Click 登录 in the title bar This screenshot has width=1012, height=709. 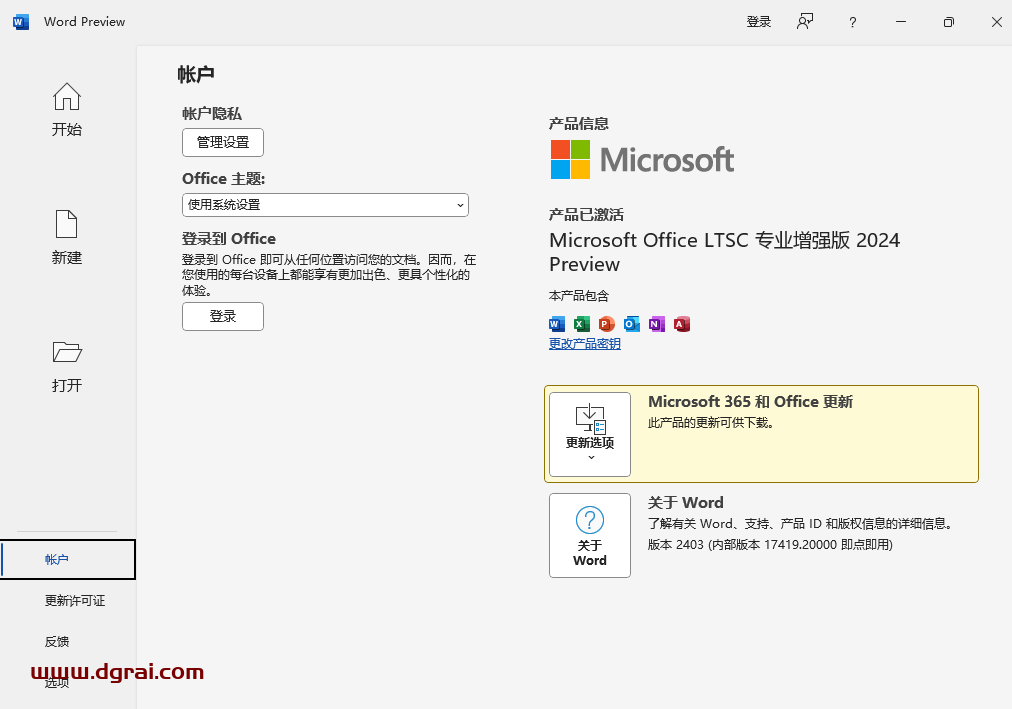tap(758, 22)
